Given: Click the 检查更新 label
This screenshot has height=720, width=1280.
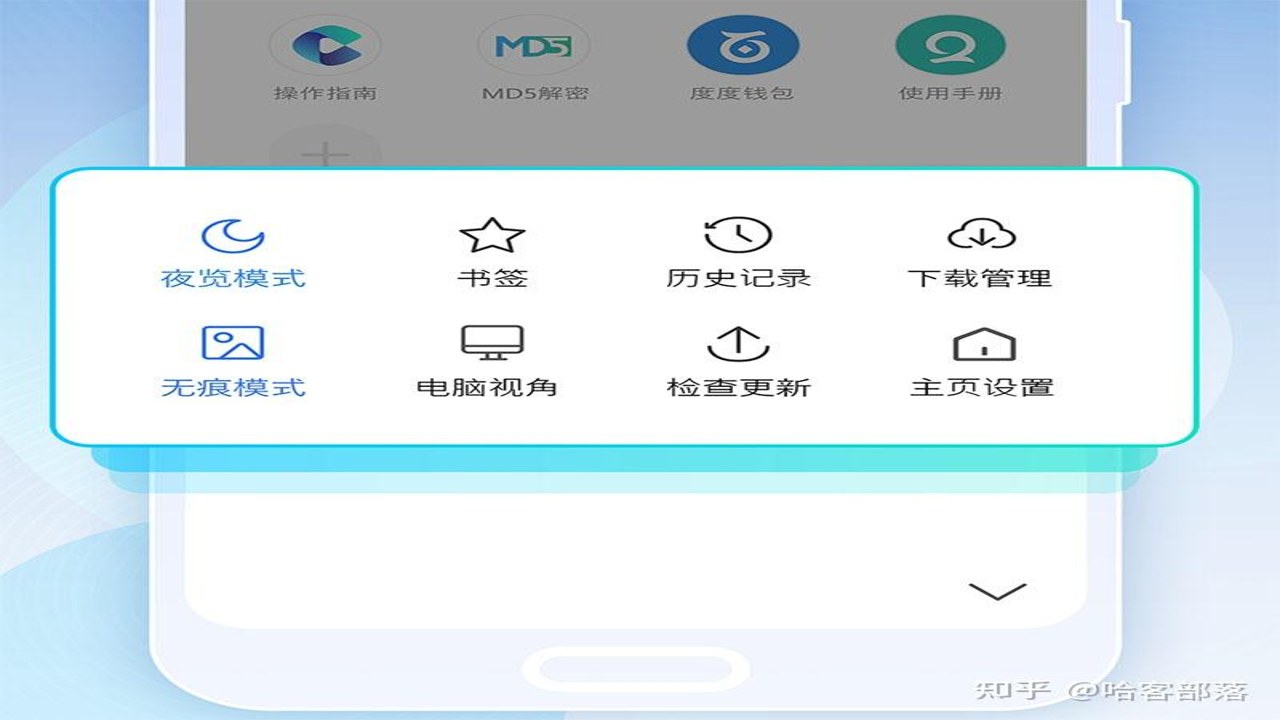Looking at the screenshot, I should pyautogui.click(x=738, y=387).
